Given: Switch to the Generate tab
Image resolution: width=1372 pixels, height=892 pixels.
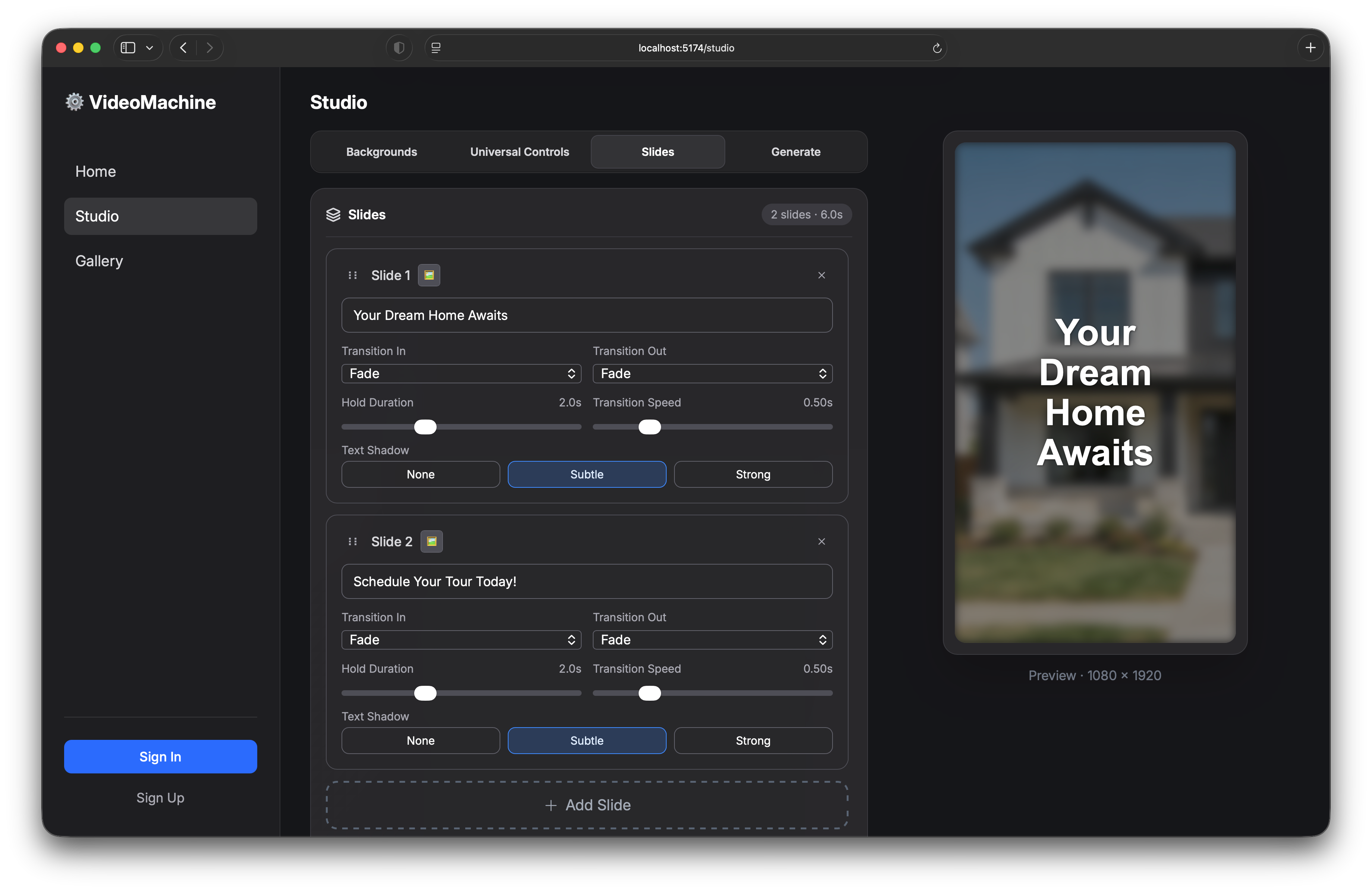Looking at the screenshot, I should point(796,152).
